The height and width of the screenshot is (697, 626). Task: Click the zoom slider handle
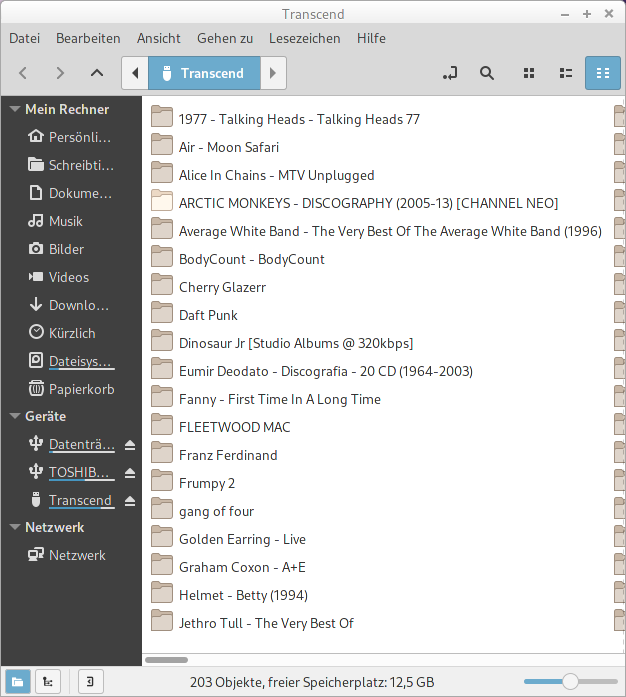coord(570,681)
